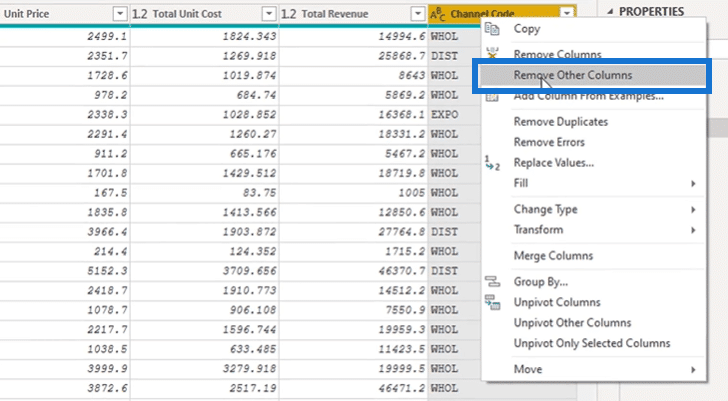The height and width of the screenshot is (401, 728).
Task: Click the Copy icon in context menu
Action: pyautogui.click(x=492, y=29)
